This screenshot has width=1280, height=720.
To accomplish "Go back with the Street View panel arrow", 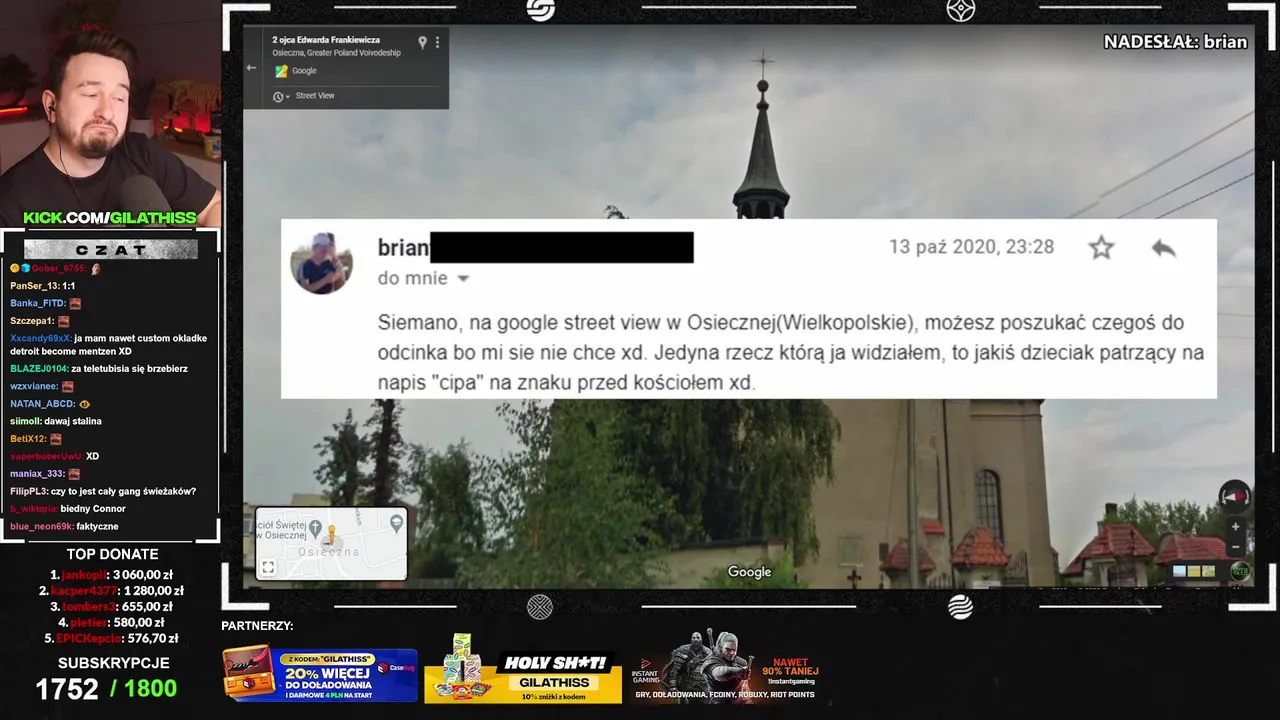I will [x=251, y=68].
